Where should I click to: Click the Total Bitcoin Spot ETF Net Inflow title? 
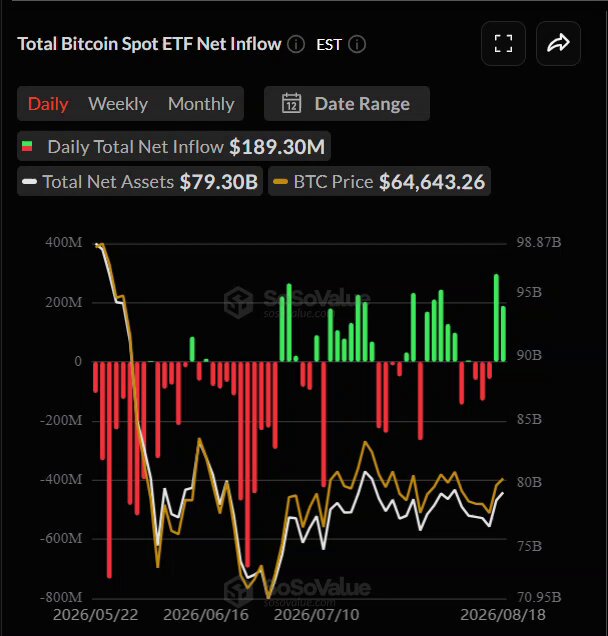coord(149,44)
